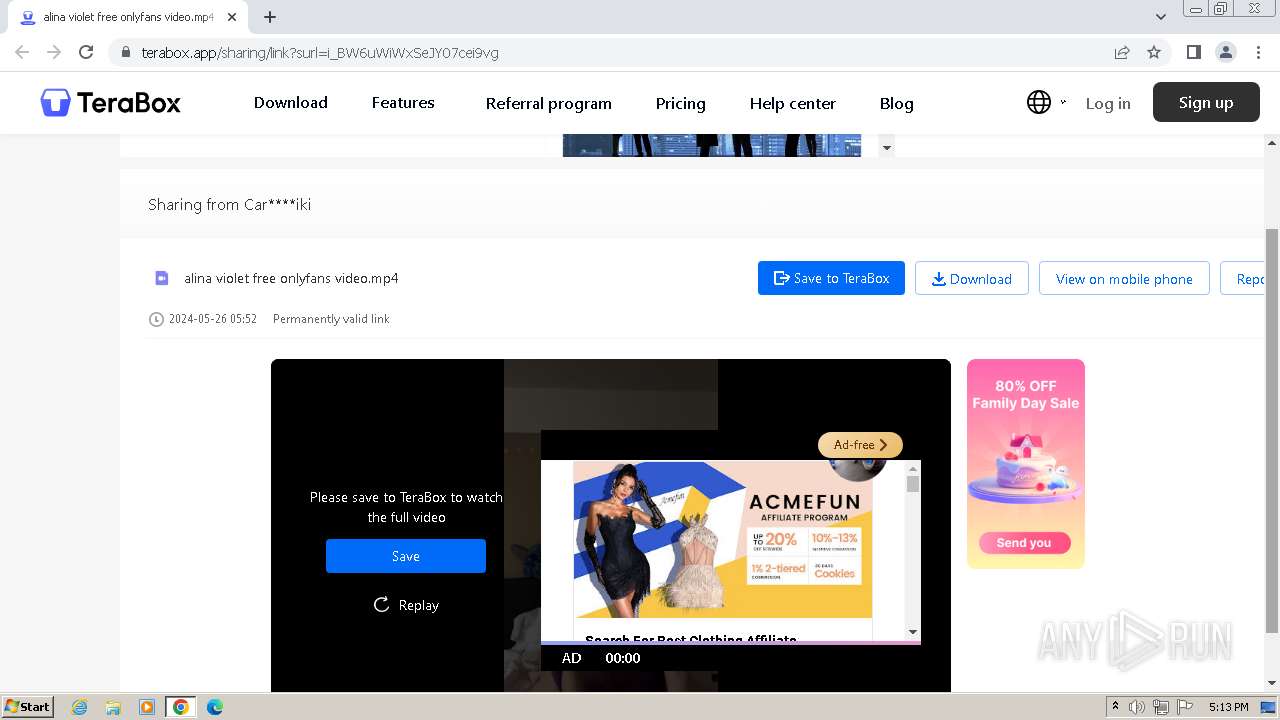
Task: Click the address bar URL
Action: (320, 52)
